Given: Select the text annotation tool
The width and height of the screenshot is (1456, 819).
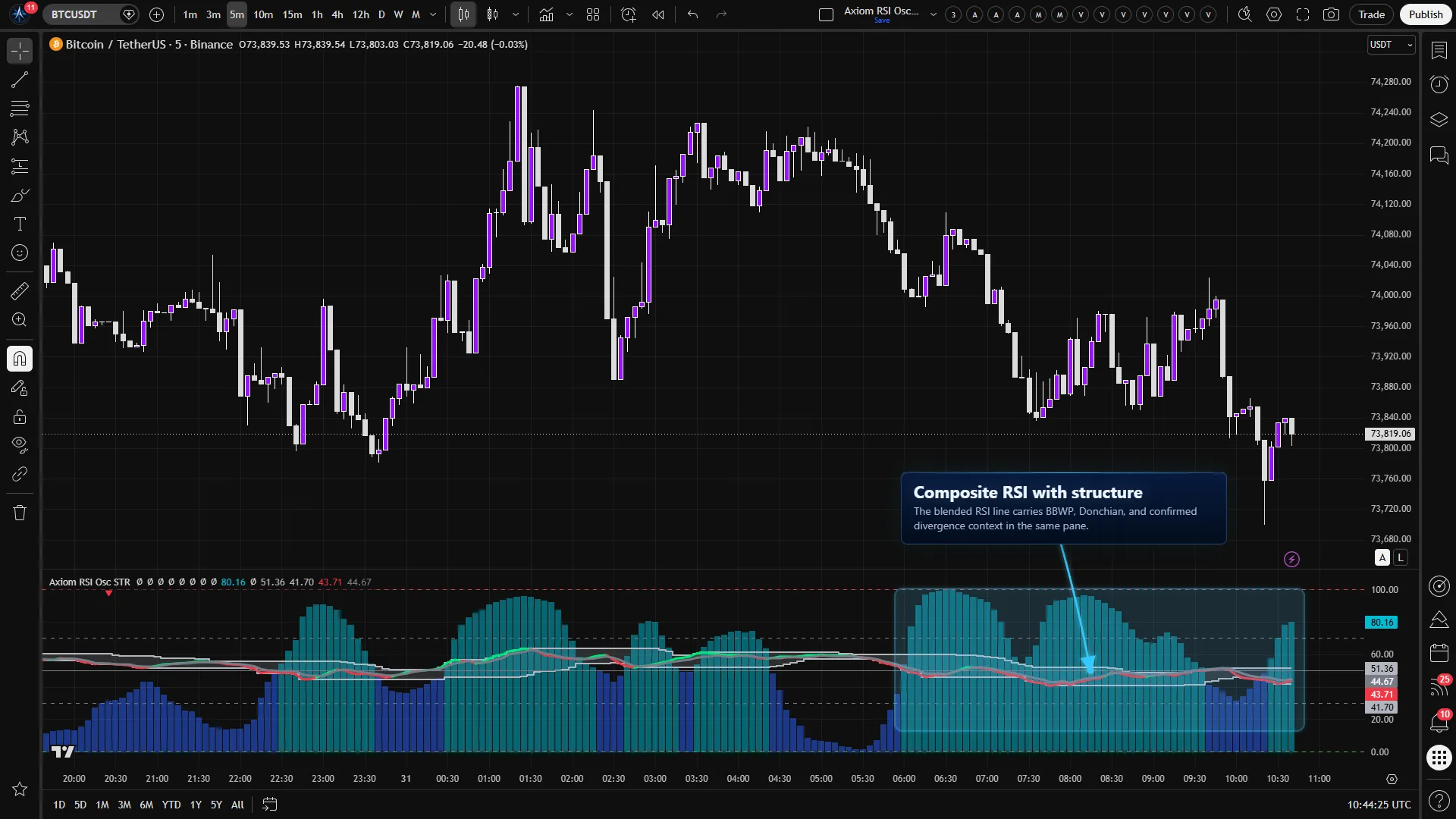Looking at the screenshot, I should [20, 224].
